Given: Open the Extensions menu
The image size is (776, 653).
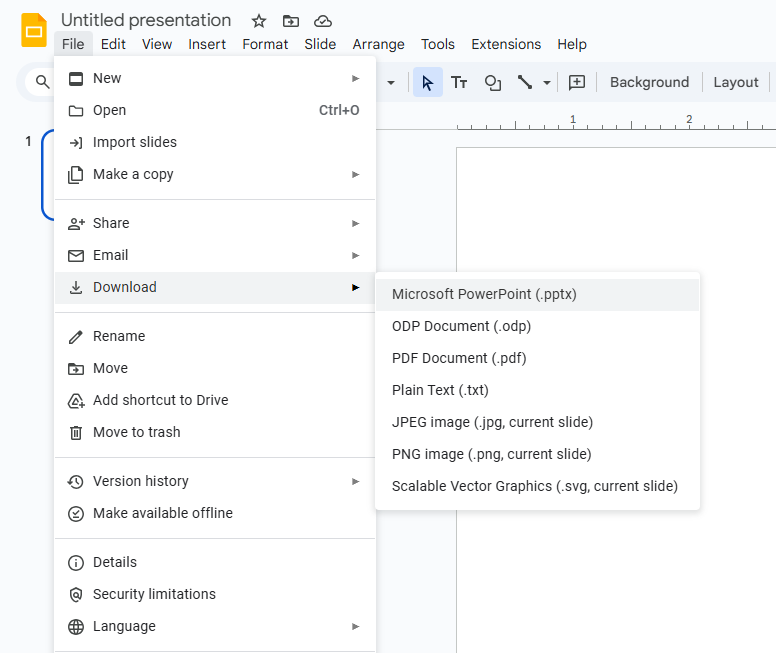Looking at the screenshot, I should click(x=506, y=44).
